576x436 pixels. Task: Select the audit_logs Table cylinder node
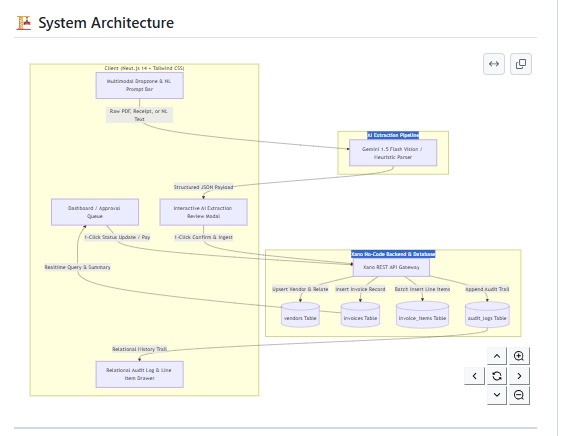point(487,315)
